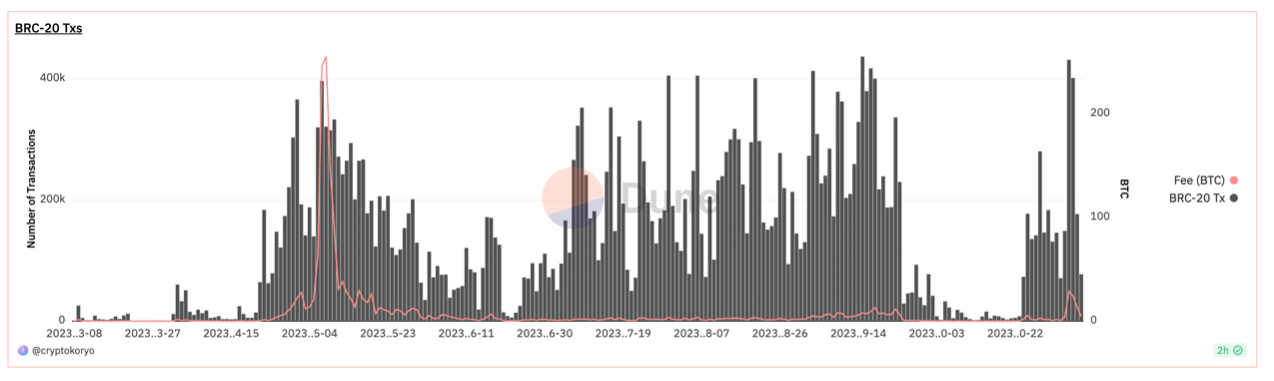The height and width of the screenshot is (381, 1274).
Task: Click the pink Fee (BTC) legend dot
Action: 1235,180
